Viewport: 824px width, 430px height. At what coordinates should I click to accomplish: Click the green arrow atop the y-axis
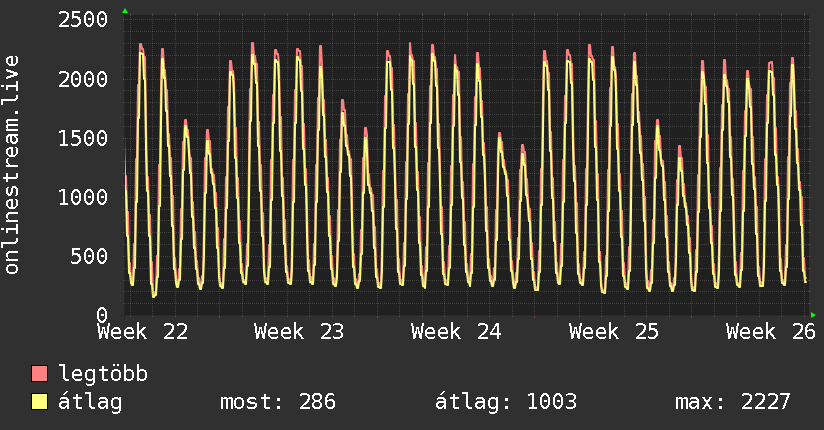125,11
